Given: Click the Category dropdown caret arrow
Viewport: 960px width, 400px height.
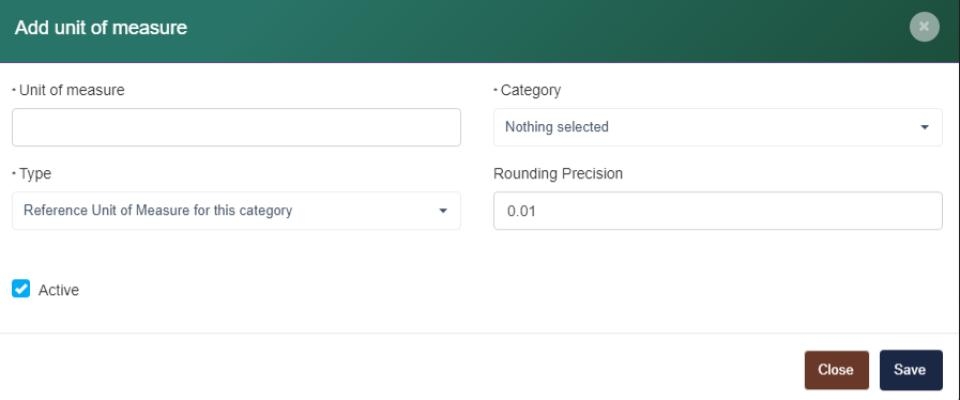Looking at the screenshot, I should pyautogui.click(x=924, y=128).
